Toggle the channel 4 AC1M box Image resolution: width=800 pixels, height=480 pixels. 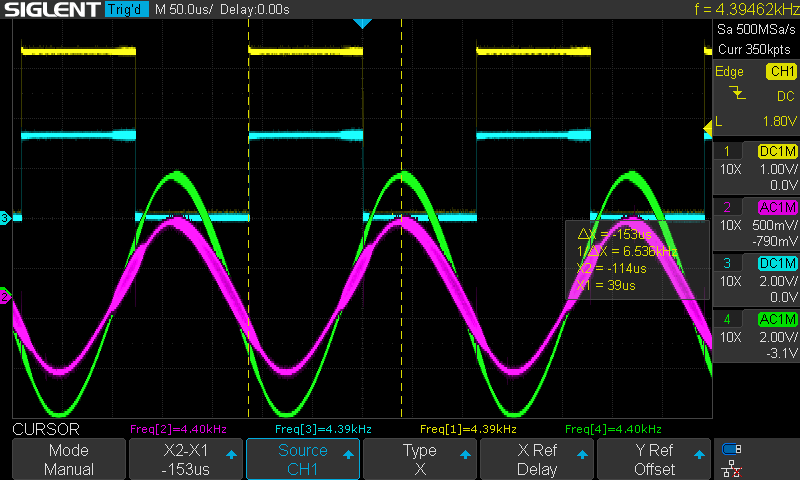point(776,319)
